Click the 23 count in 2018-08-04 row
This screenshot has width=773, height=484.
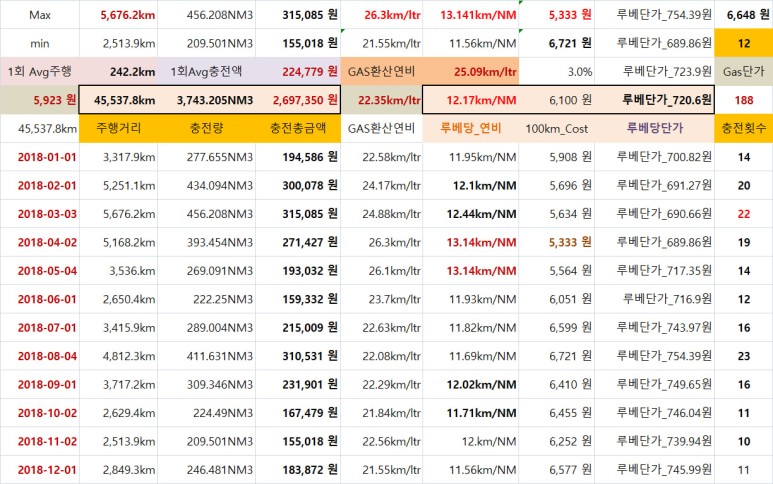[743, 356]
